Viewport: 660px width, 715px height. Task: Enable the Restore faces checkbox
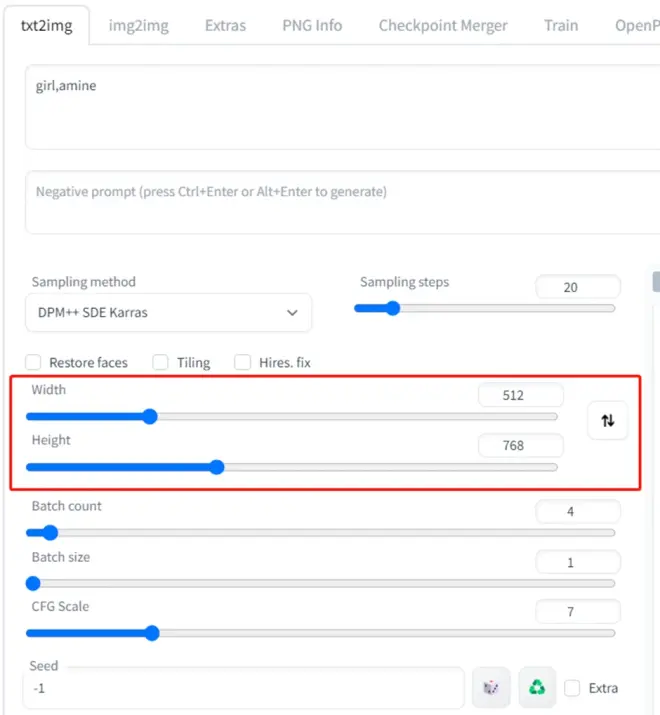33,363
